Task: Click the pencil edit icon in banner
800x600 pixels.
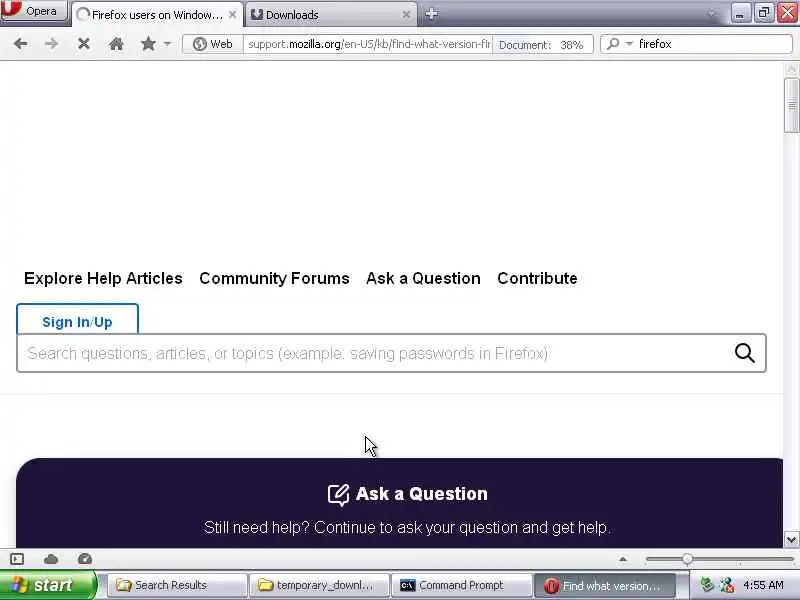Action: pos(338,494)
